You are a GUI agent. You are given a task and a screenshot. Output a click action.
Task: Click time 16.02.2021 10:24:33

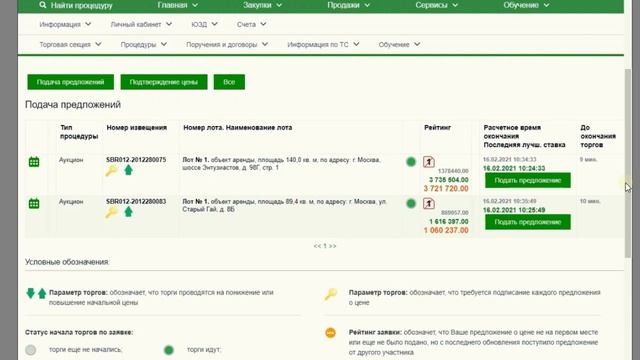(514, 168)
